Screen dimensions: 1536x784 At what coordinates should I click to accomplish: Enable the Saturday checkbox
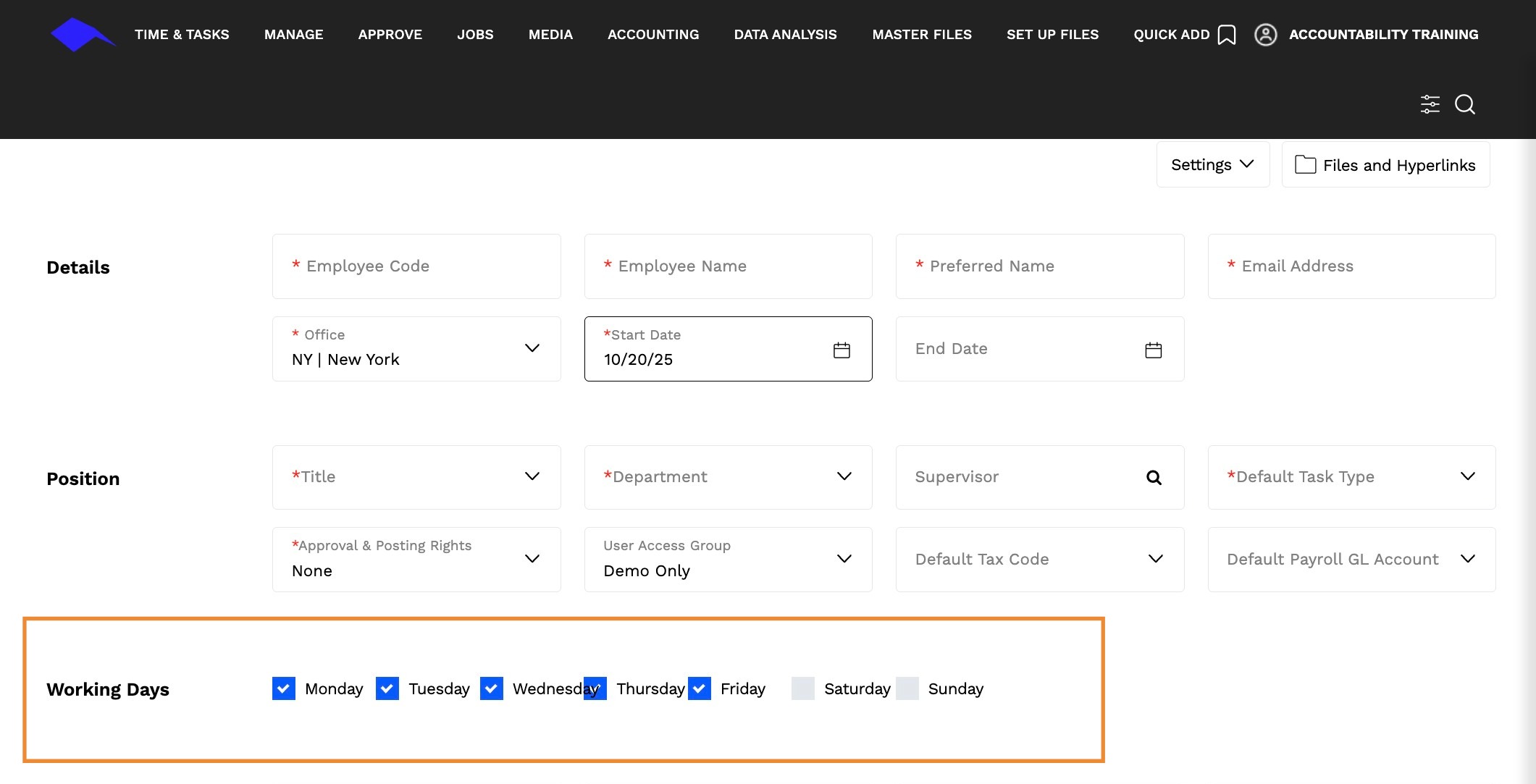tap(803, 688)
